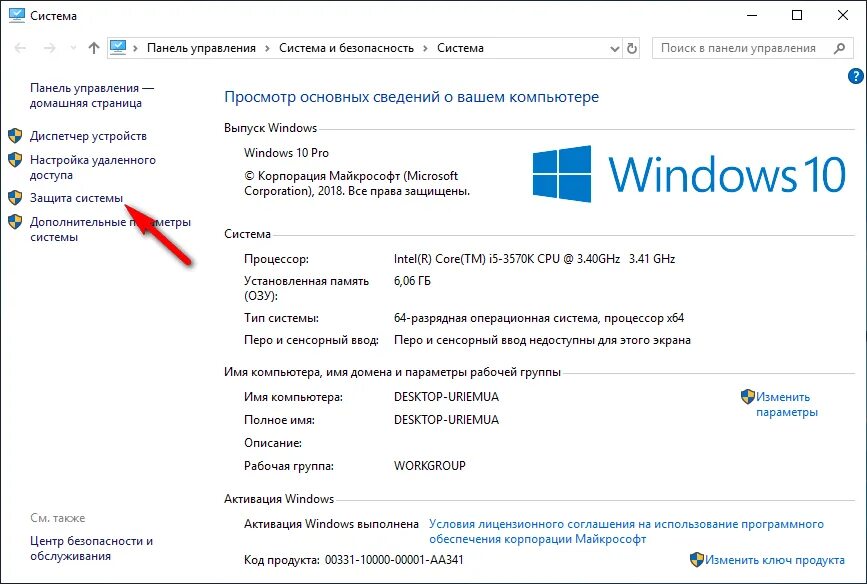
Task: Click the pen and touch unavailable value
Action: 542,340
